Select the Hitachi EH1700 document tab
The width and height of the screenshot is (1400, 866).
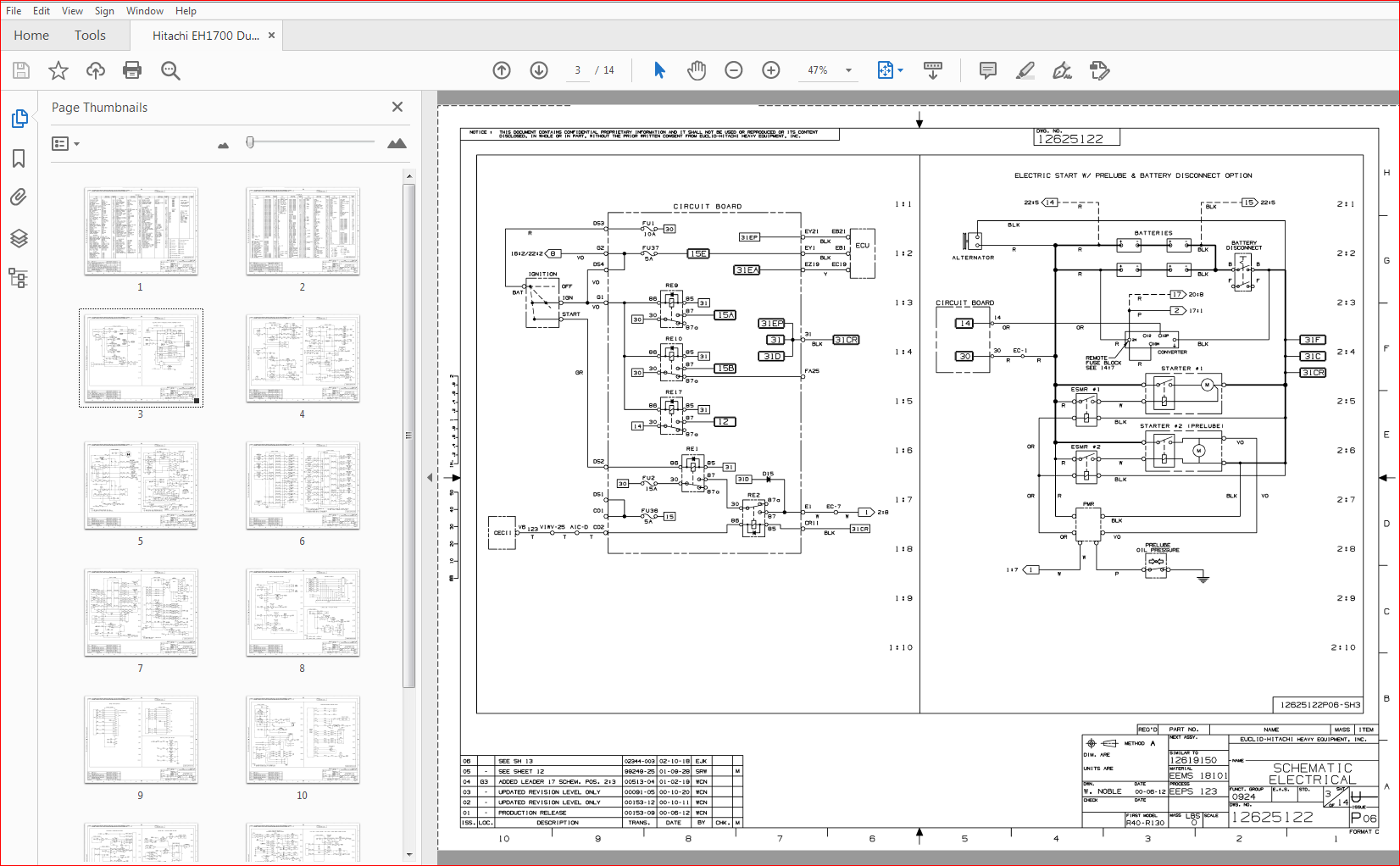click(206, 36)
